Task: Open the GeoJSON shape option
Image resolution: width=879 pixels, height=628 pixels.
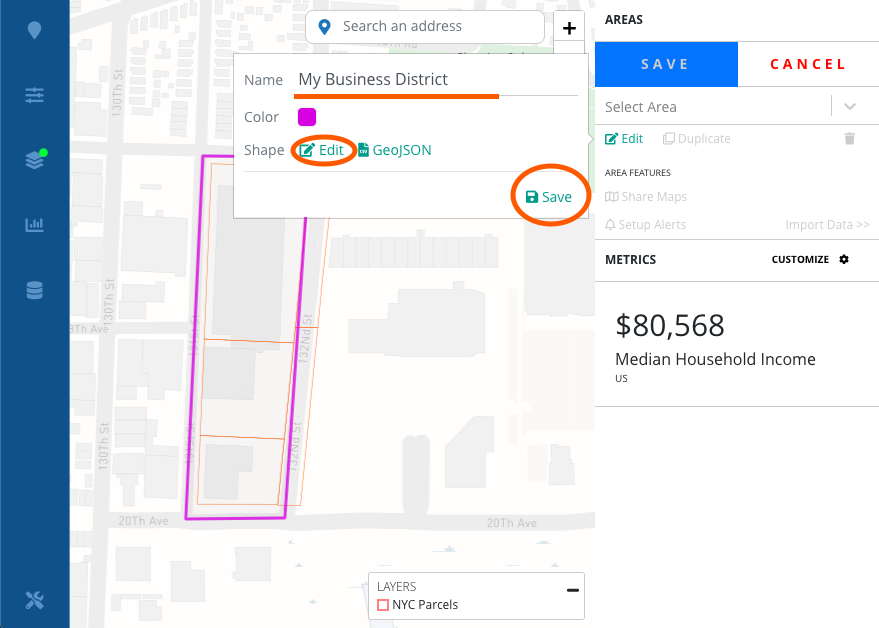Action: 395,150
